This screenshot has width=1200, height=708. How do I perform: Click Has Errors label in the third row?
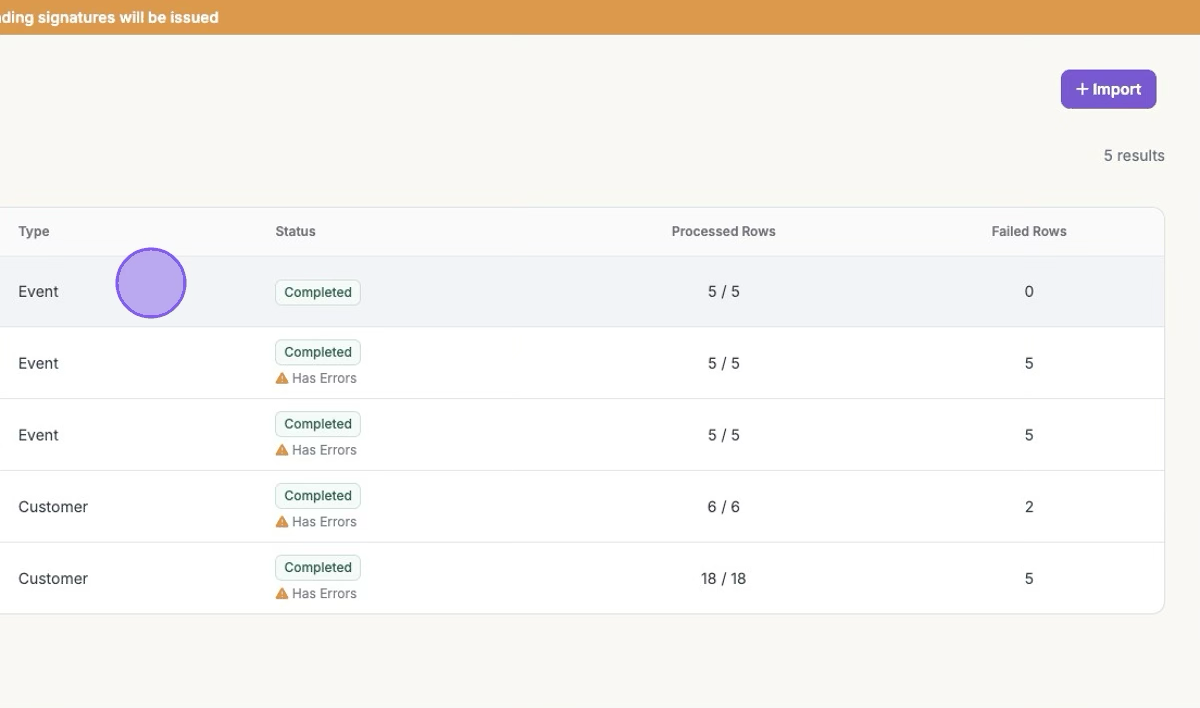coord(324,450)
